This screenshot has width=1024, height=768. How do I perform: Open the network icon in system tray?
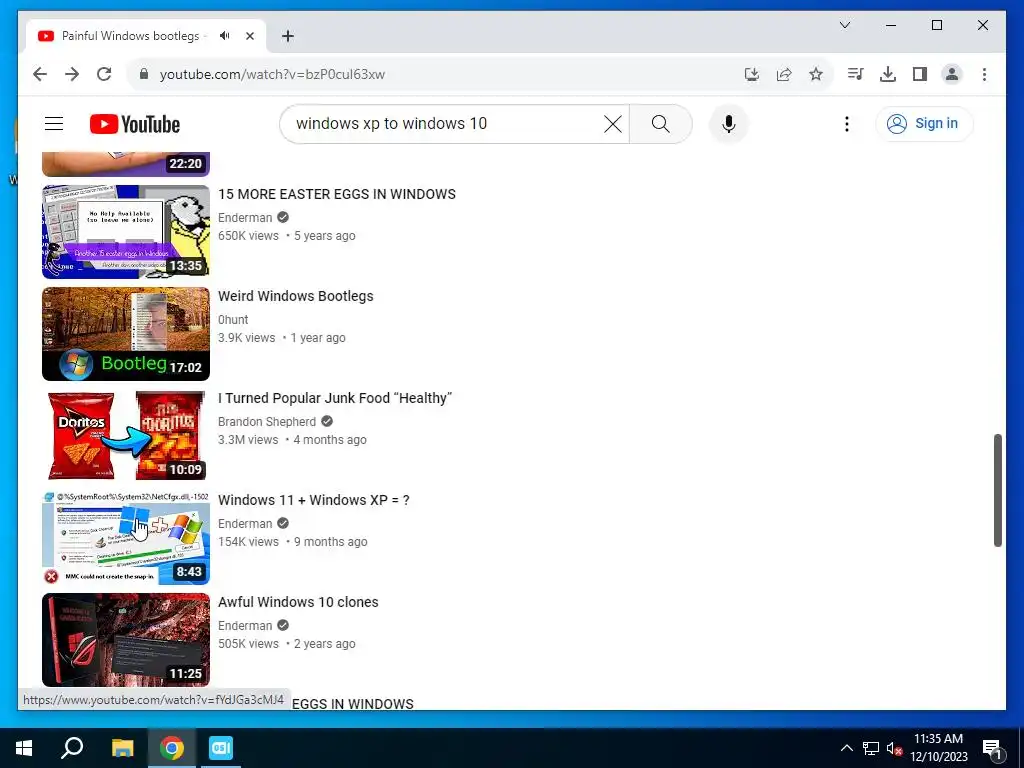click(x=871, y=748)
